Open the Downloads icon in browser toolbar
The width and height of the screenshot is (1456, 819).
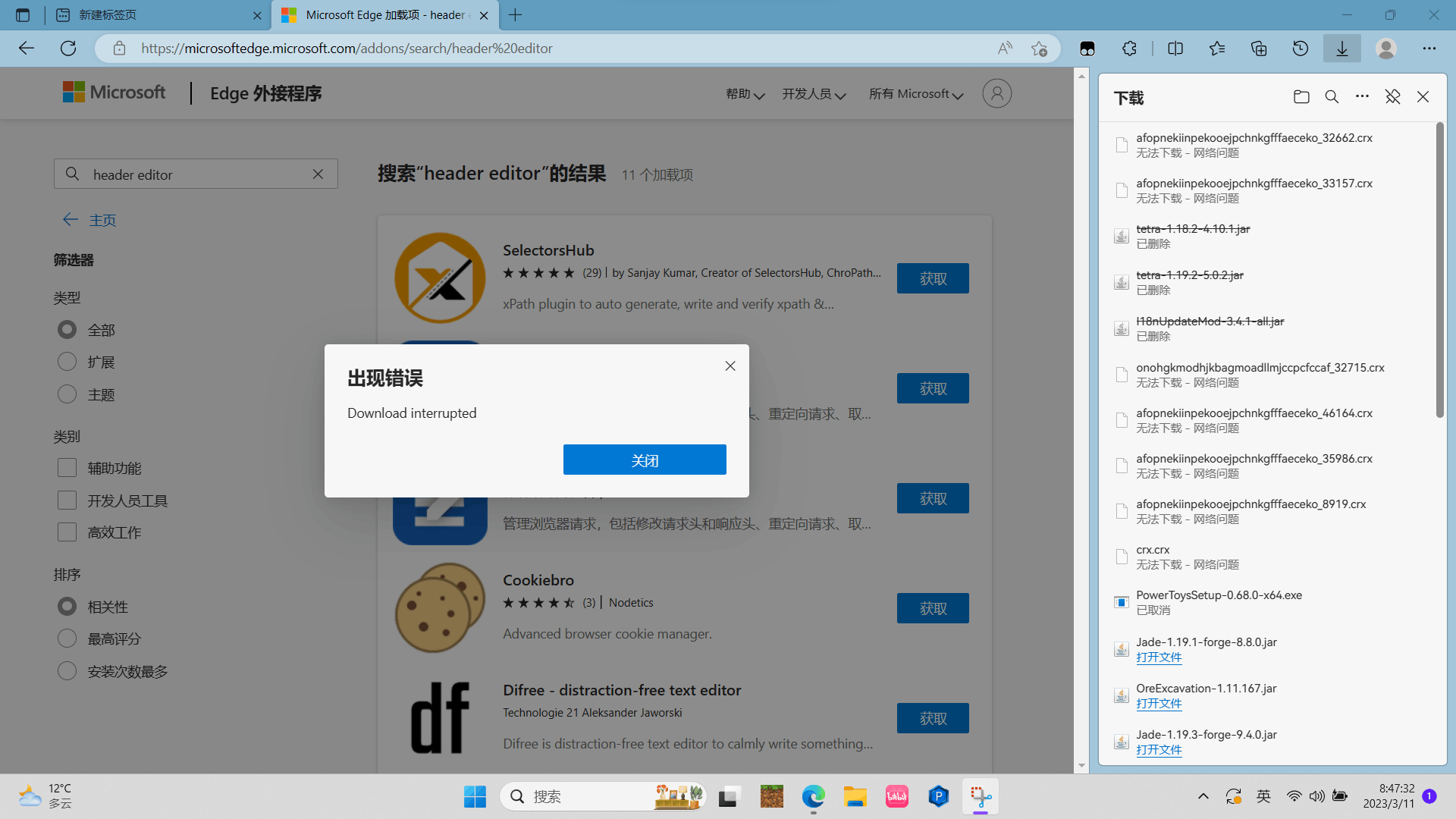1341,48
